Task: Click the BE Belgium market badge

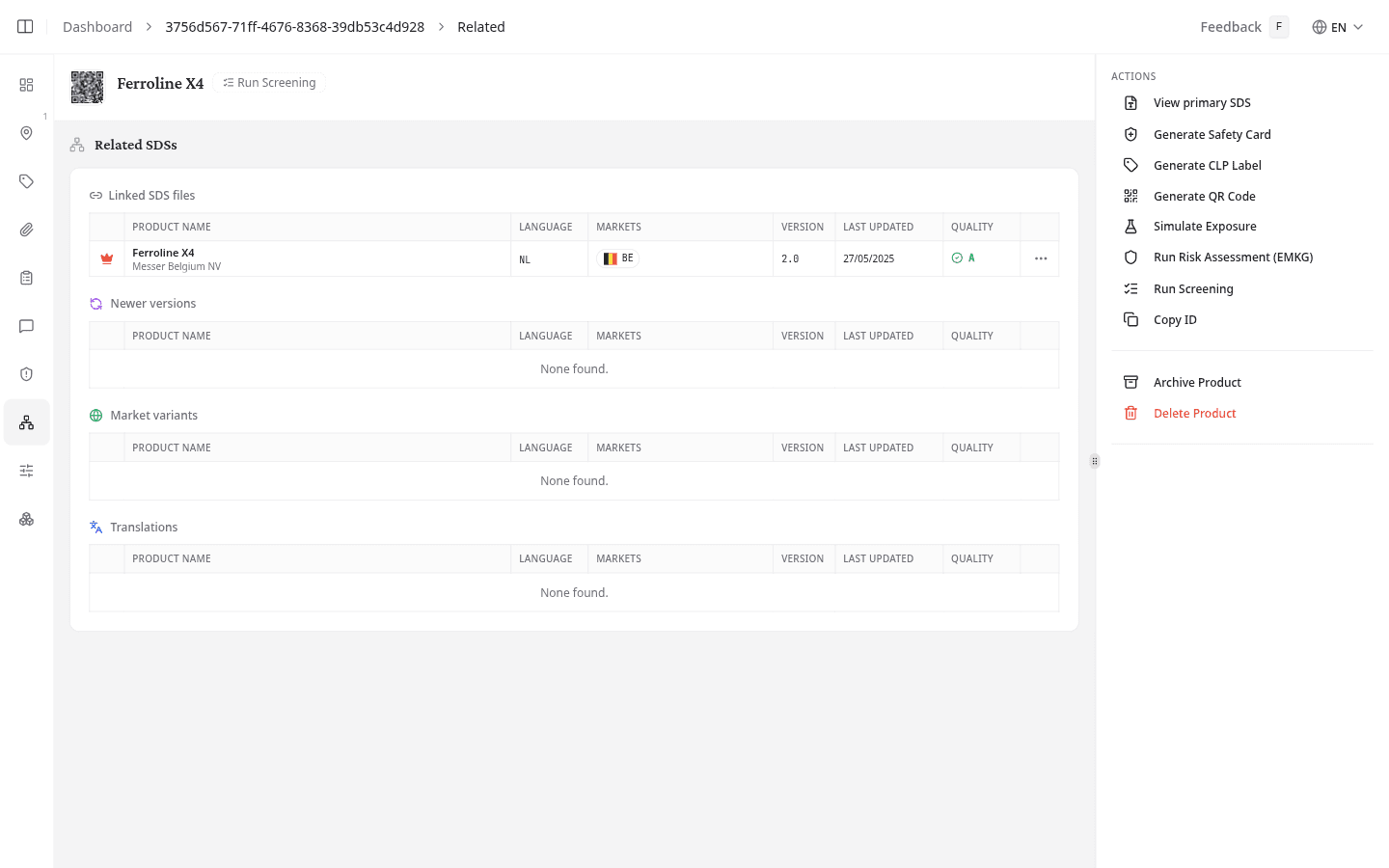Action: [618, 258]
